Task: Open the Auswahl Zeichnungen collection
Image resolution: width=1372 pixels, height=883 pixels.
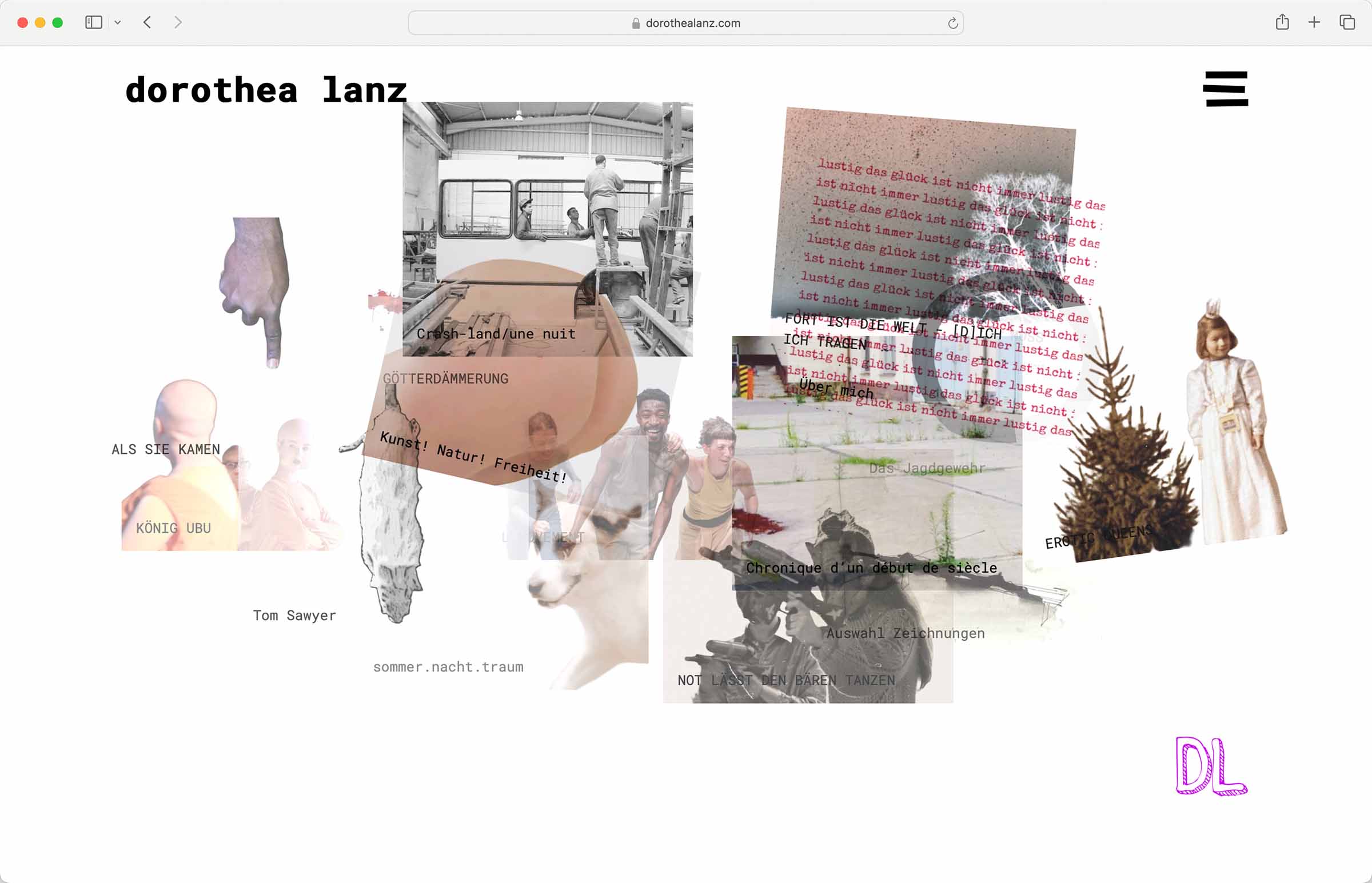Action: [x=906, y=633]
